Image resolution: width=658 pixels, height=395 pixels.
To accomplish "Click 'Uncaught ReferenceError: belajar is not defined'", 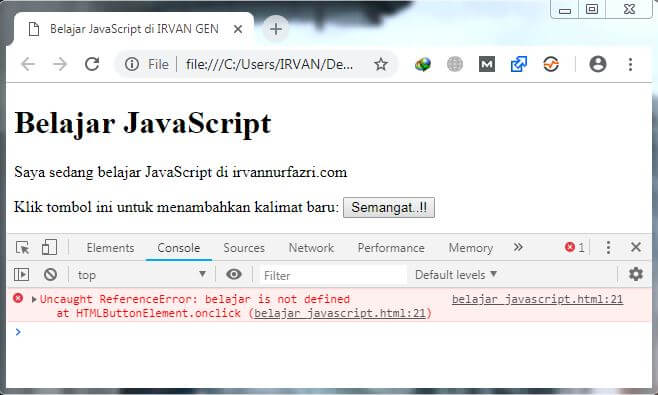I will coord(195,299).
